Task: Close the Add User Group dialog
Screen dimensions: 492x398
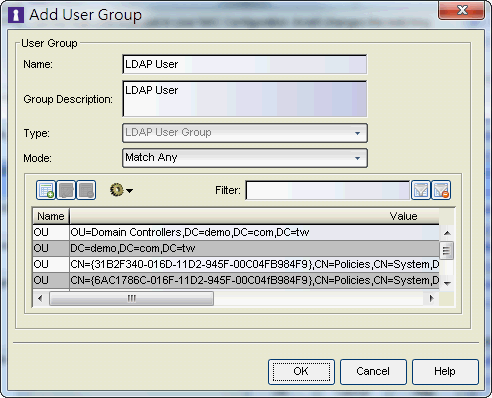Action: click(x=461, y=10)
